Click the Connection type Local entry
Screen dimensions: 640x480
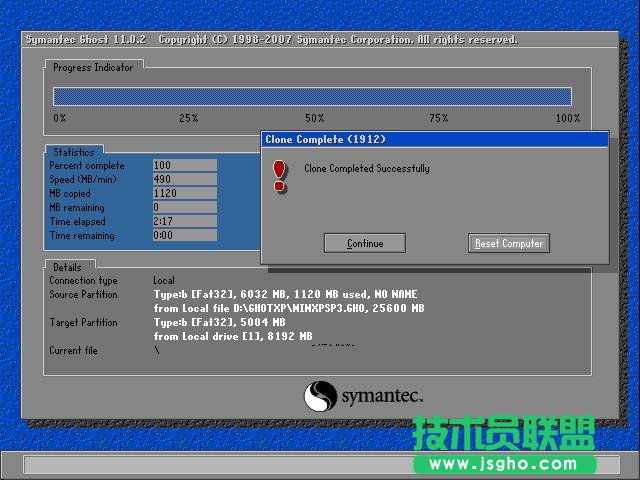tap(163, 281)
